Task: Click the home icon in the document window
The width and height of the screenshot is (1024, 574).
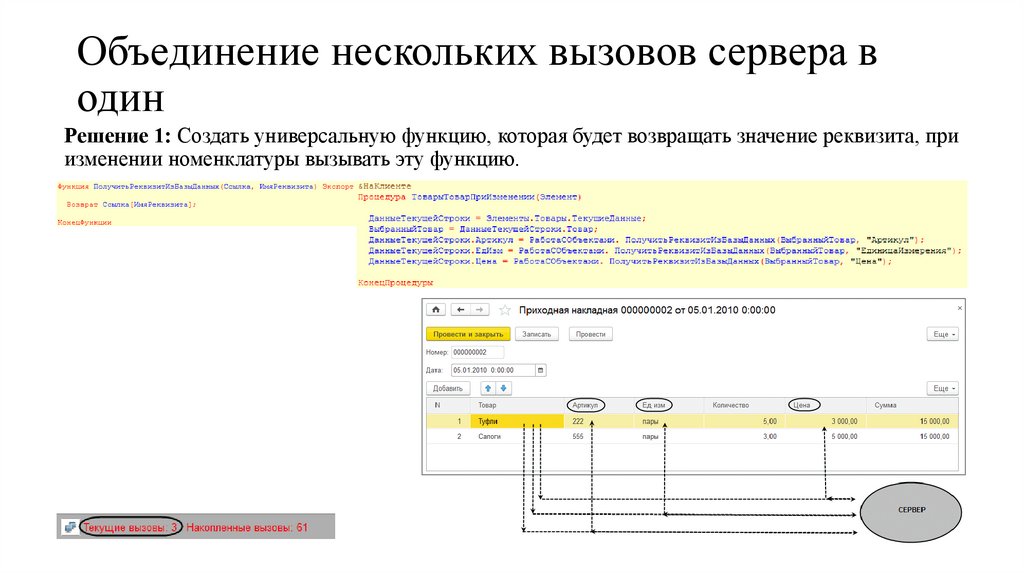Action: click(x=436, y=310)
